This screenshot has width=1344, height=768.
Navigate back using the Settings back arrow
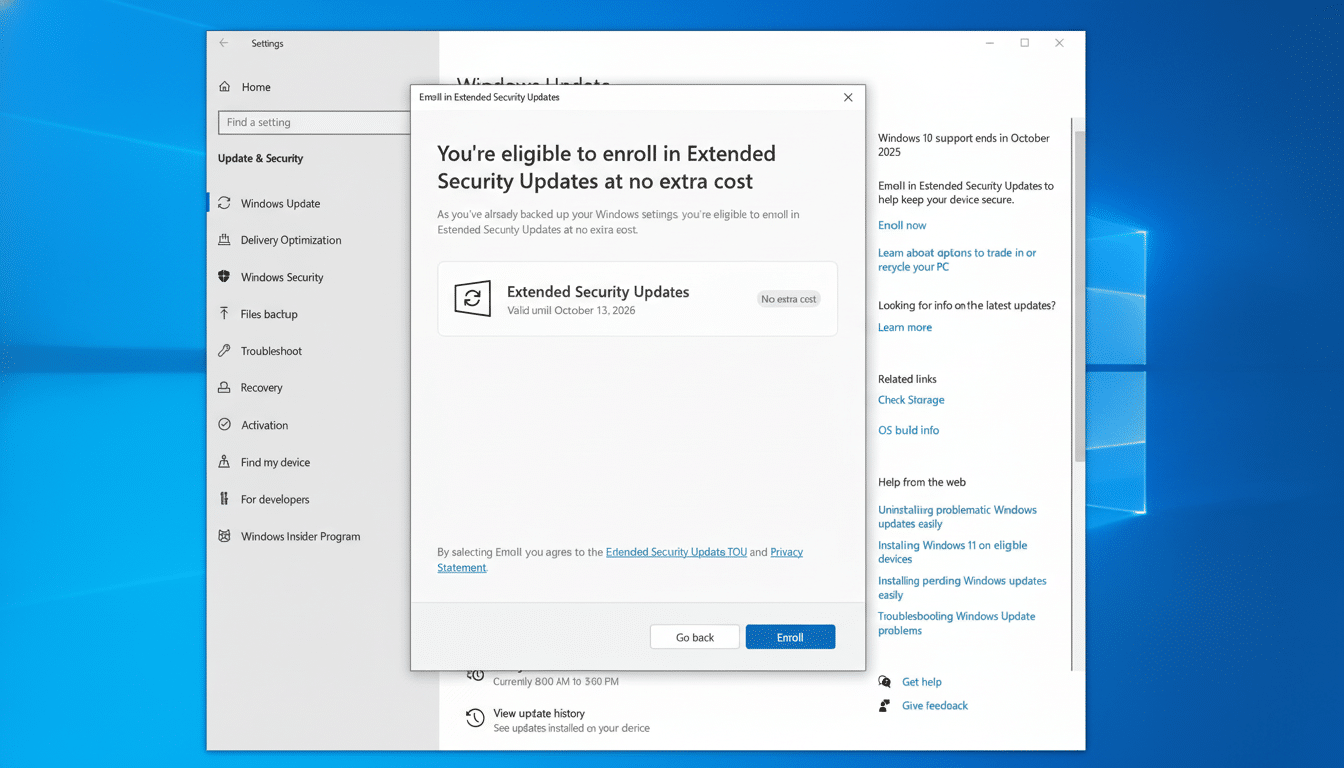tap(222, 43)
